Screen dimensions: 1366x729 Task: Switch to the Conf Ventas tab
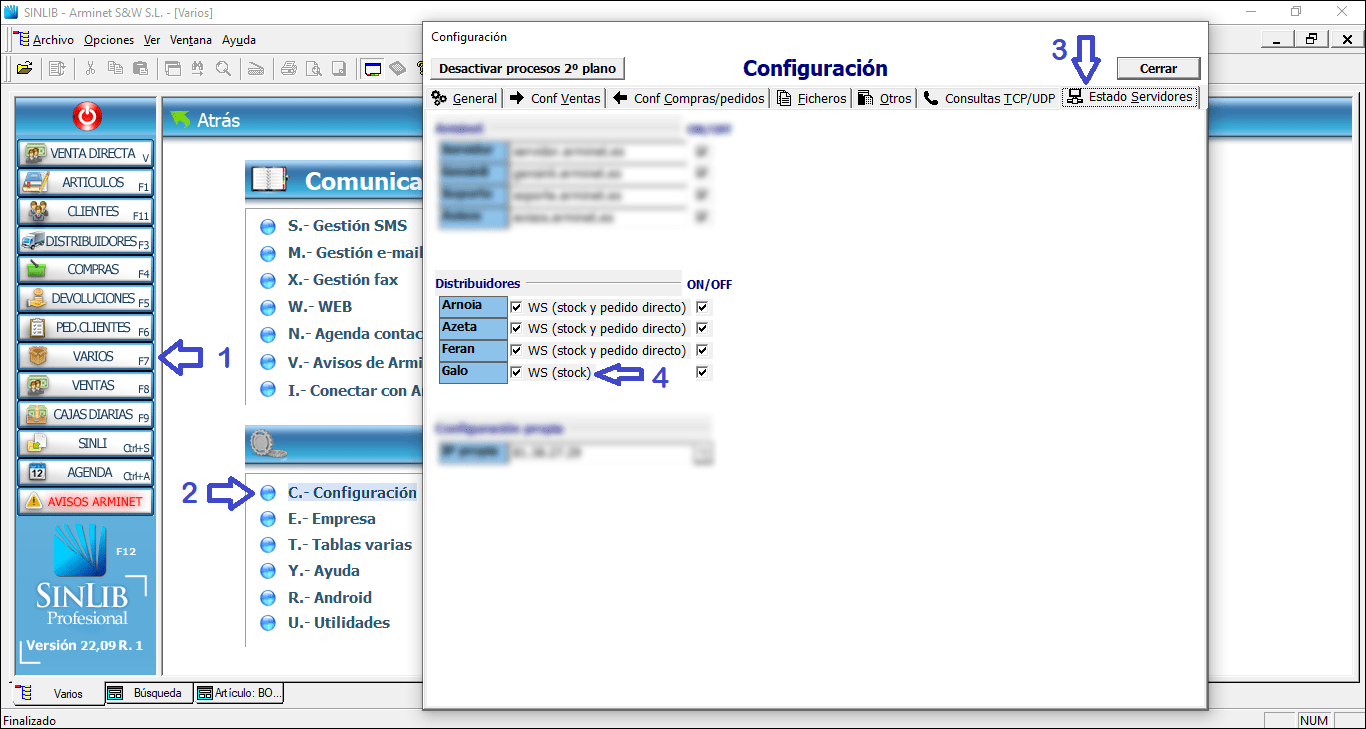(x=555, y=98)
